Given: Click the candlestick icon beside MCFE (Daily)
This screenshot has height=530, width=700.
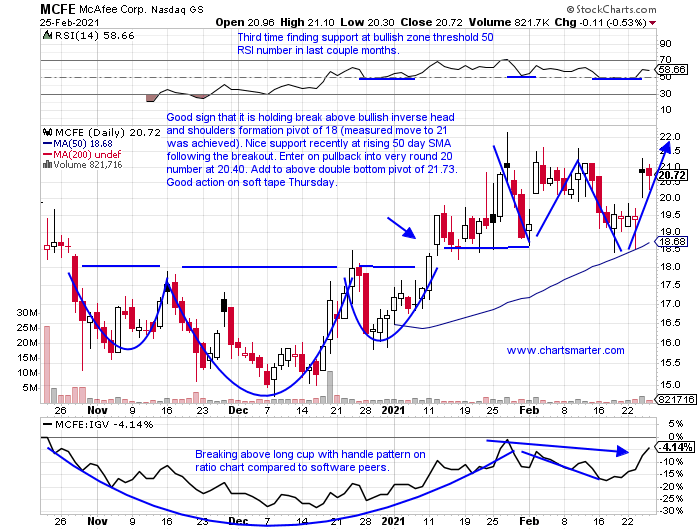Looking at the screenshot, I should point(47,133).
